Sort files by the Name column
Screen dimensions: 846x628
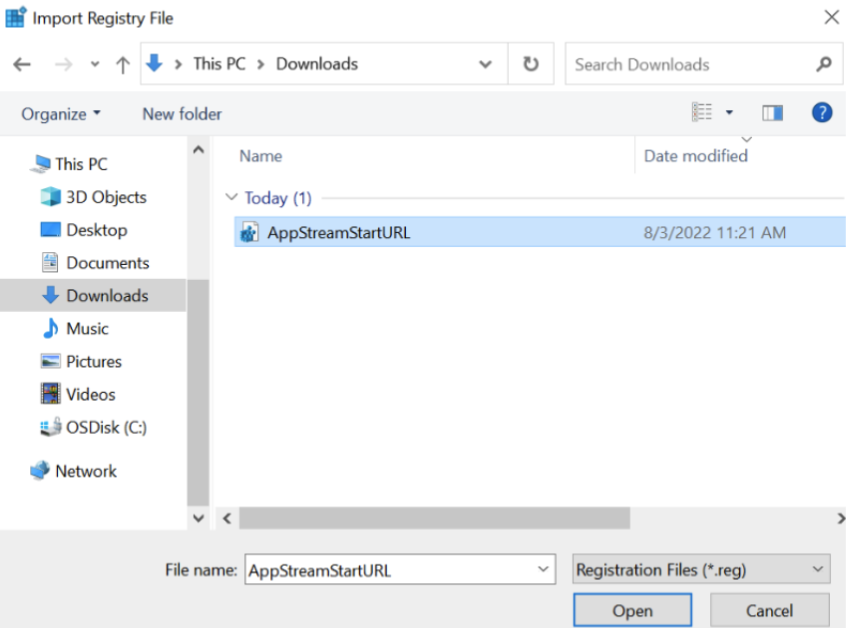(x=261, y=156)
